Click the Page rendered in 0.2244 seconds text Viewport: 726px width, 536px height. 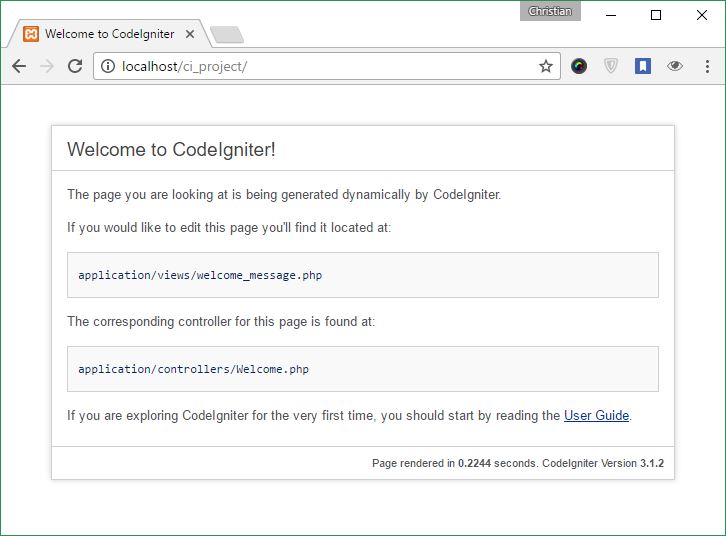point(454,463)
